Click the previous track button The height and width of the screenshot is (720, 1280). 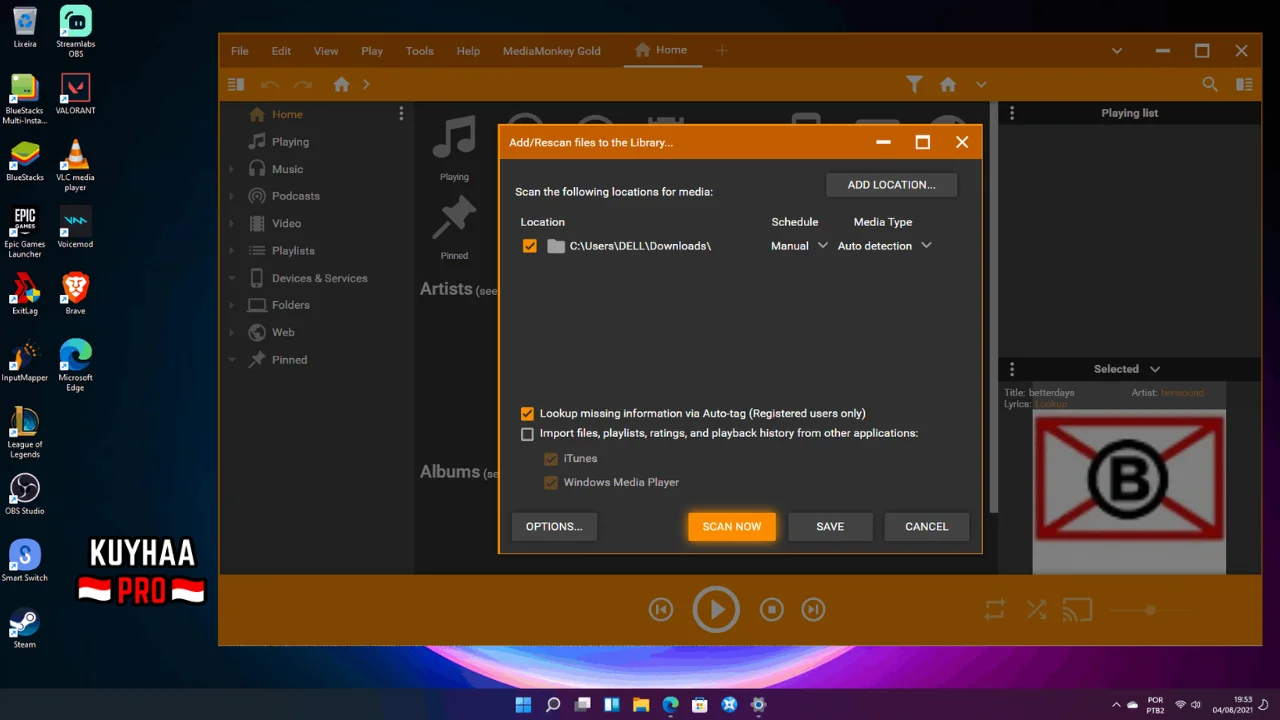[x=661, y=609]
